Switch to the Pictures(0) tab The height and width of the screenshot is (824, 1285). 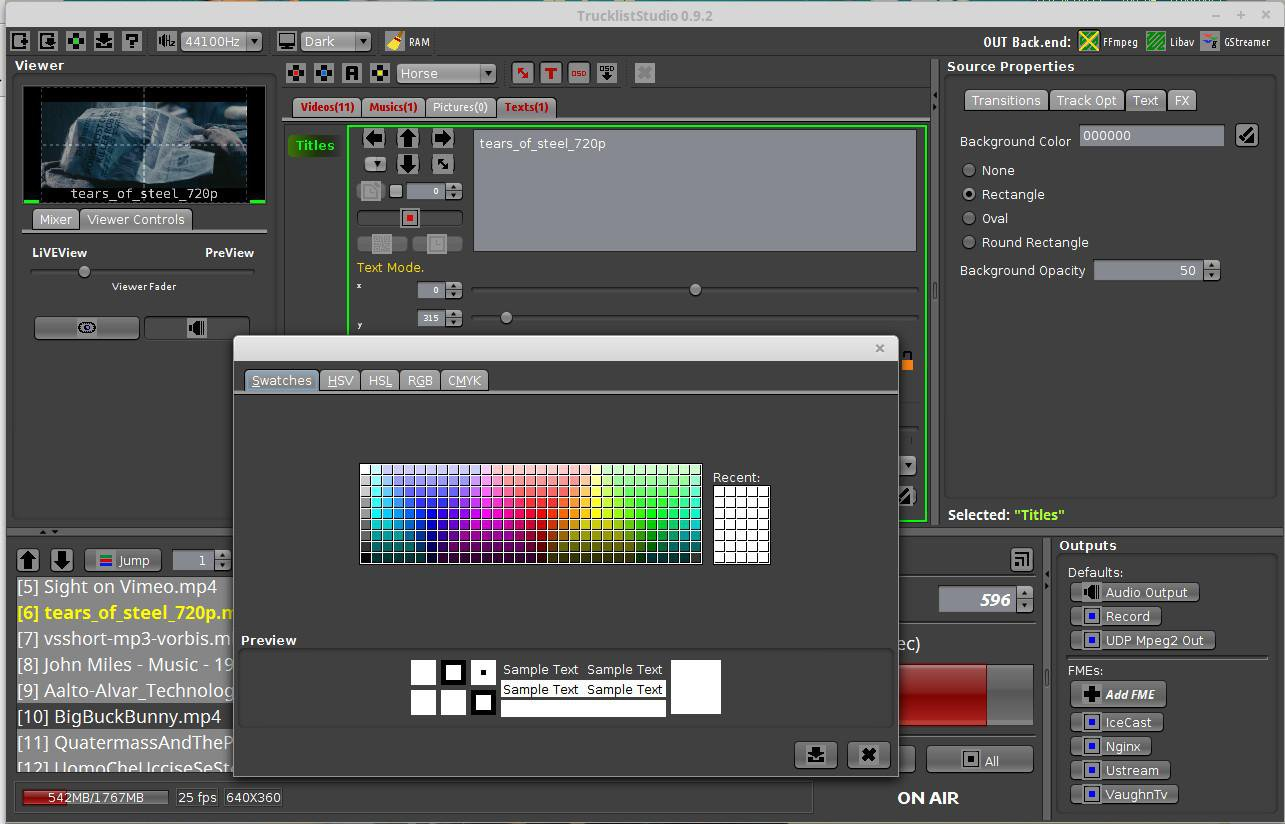[460, 107]
